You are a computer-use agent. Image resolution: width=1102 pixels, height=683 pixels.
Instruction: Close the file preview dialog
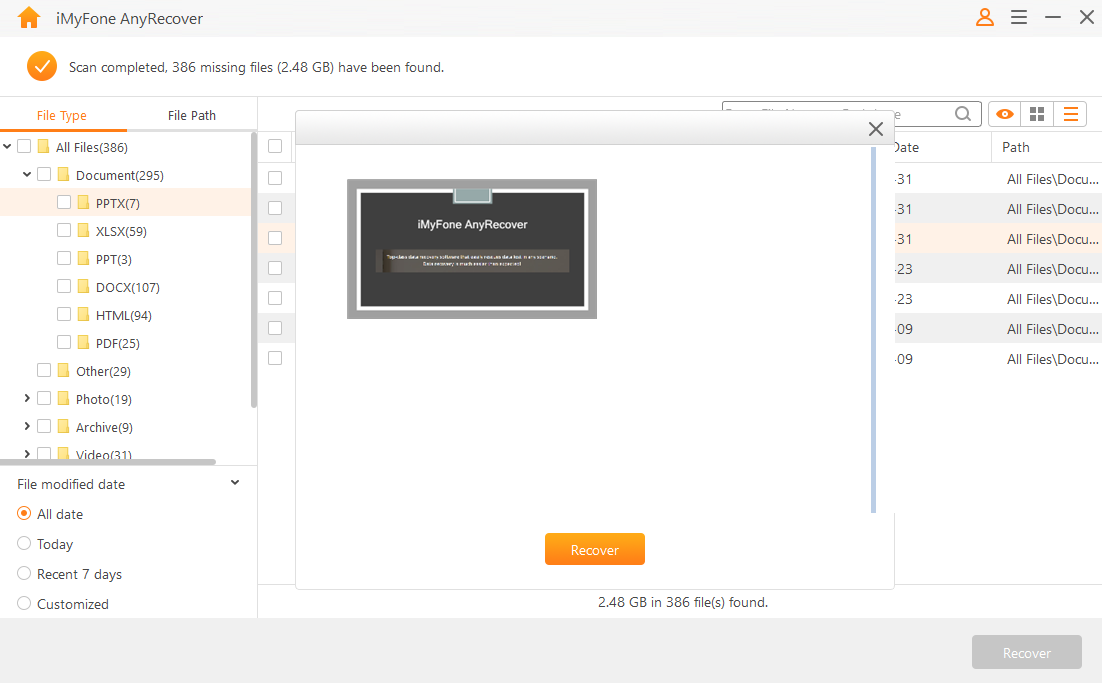click(875, 129)
